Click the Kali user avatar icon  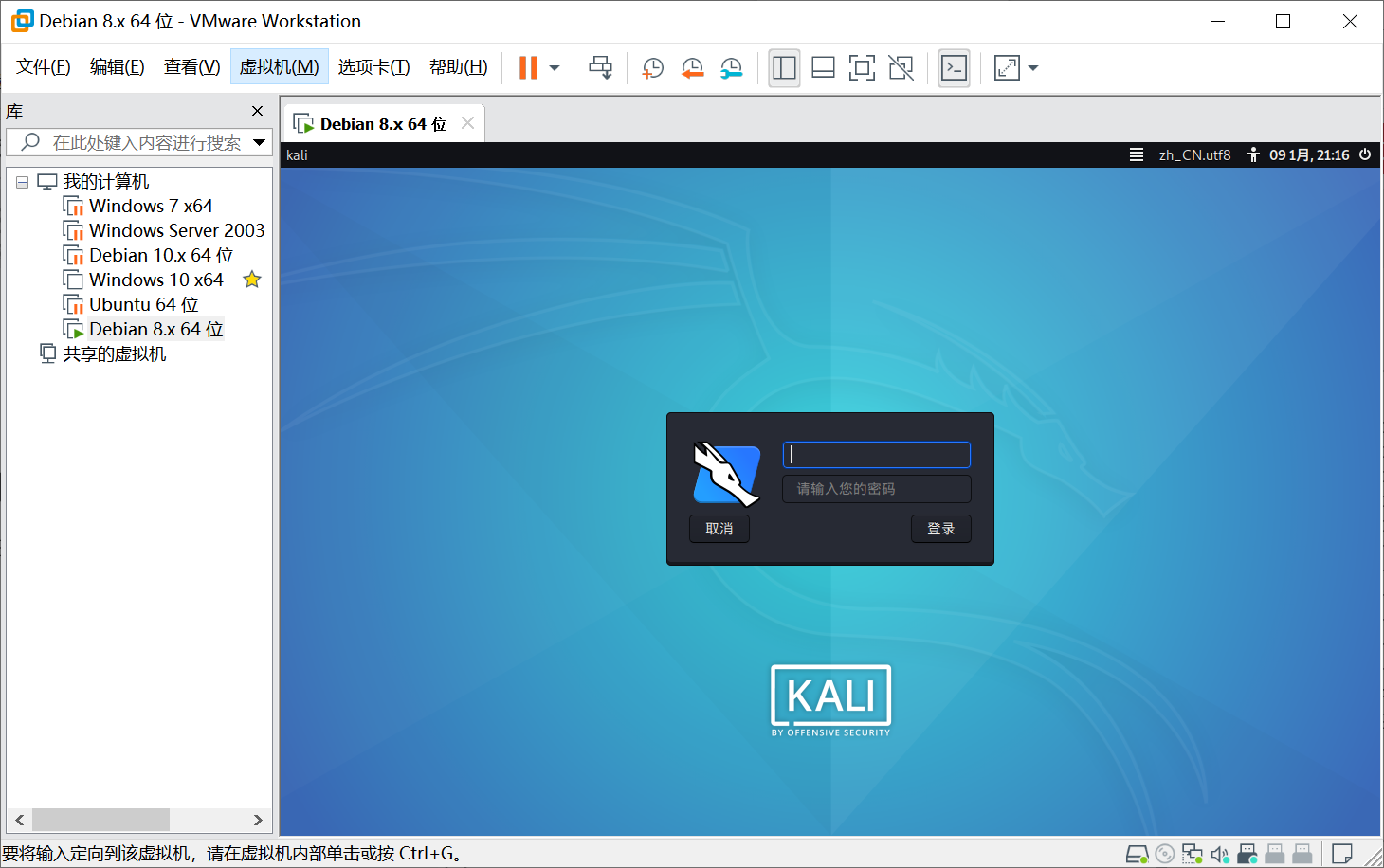point(727,473)
